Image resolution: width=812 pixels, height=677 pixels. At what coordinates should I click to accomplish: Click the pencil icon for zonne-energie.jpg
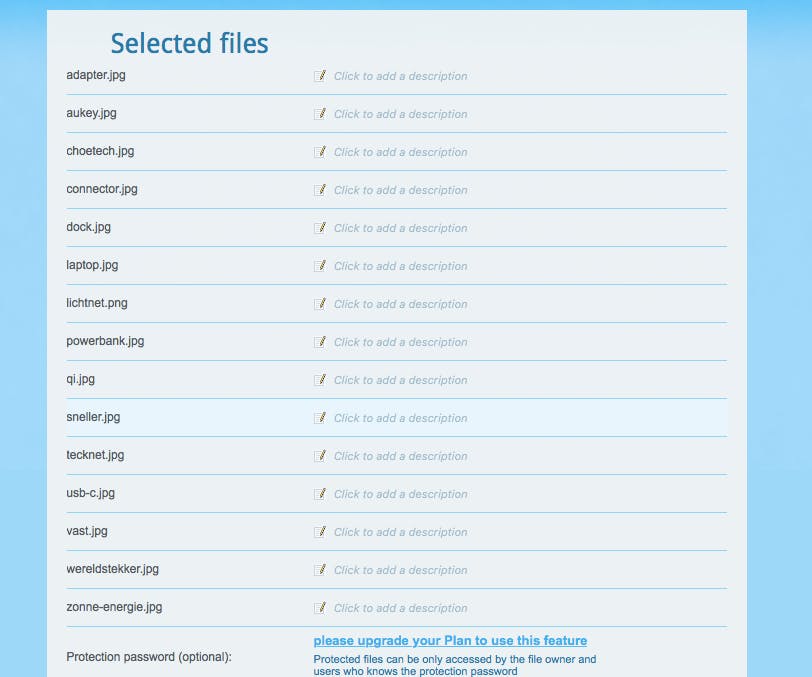click(x=320, y=607)
